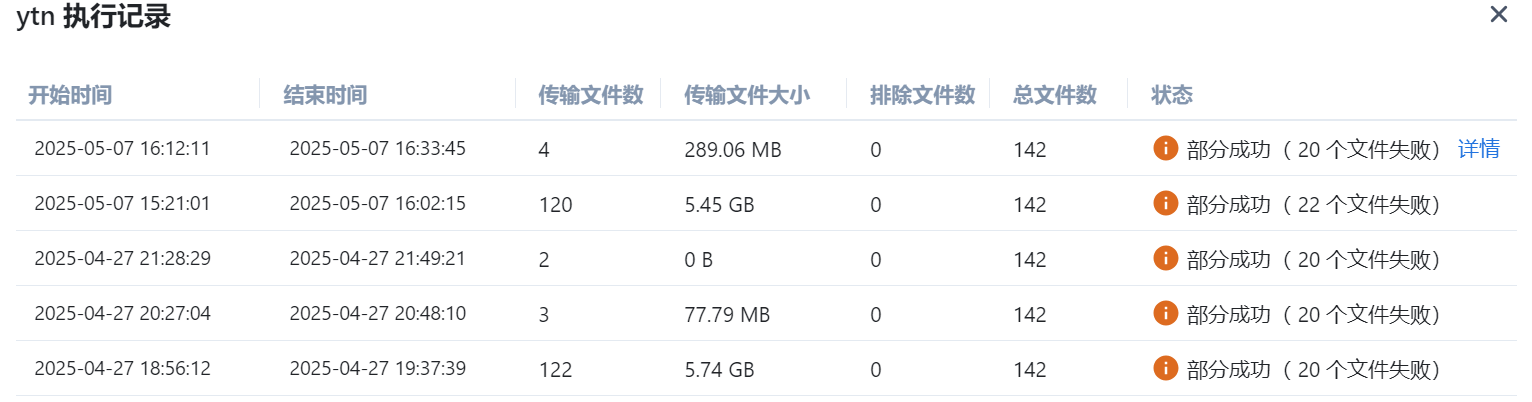Click the 传输文件数 column header
Viewport: 1532px width, 402px height.
(x=590, y=95)
